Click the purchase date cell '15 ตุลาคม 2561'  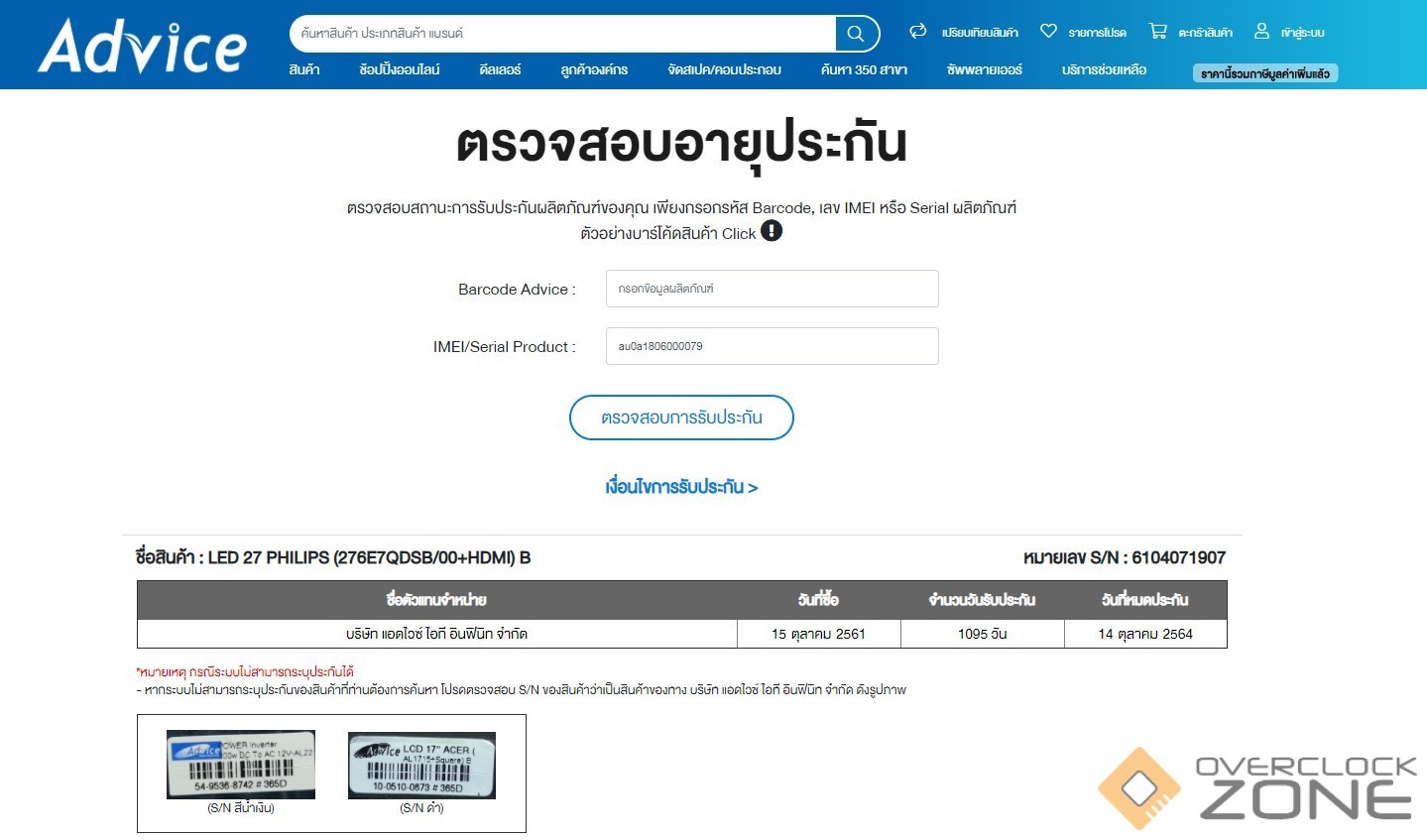819,634
